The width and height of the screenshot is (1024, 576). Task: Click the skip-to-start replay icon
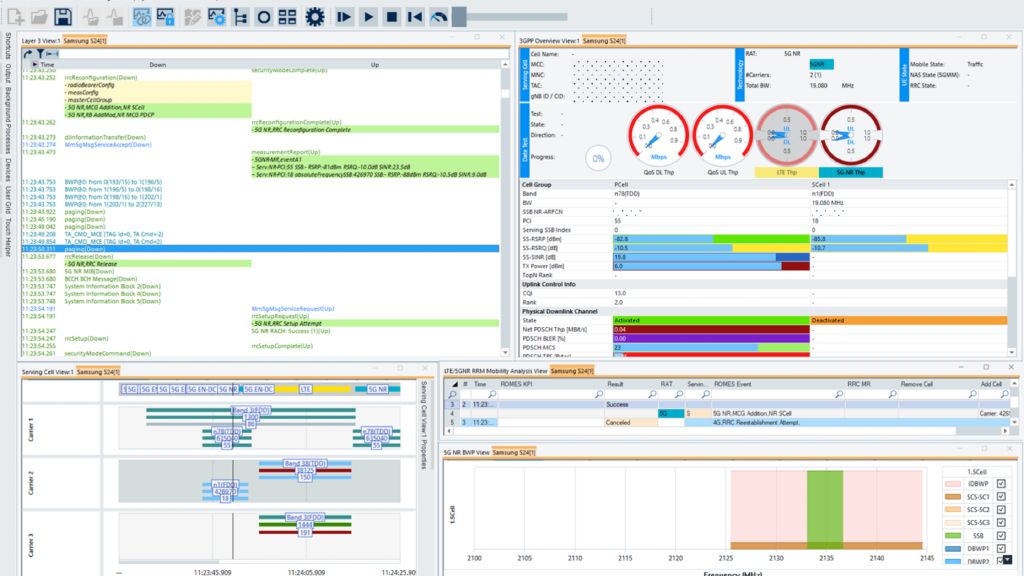click(415, 17)
